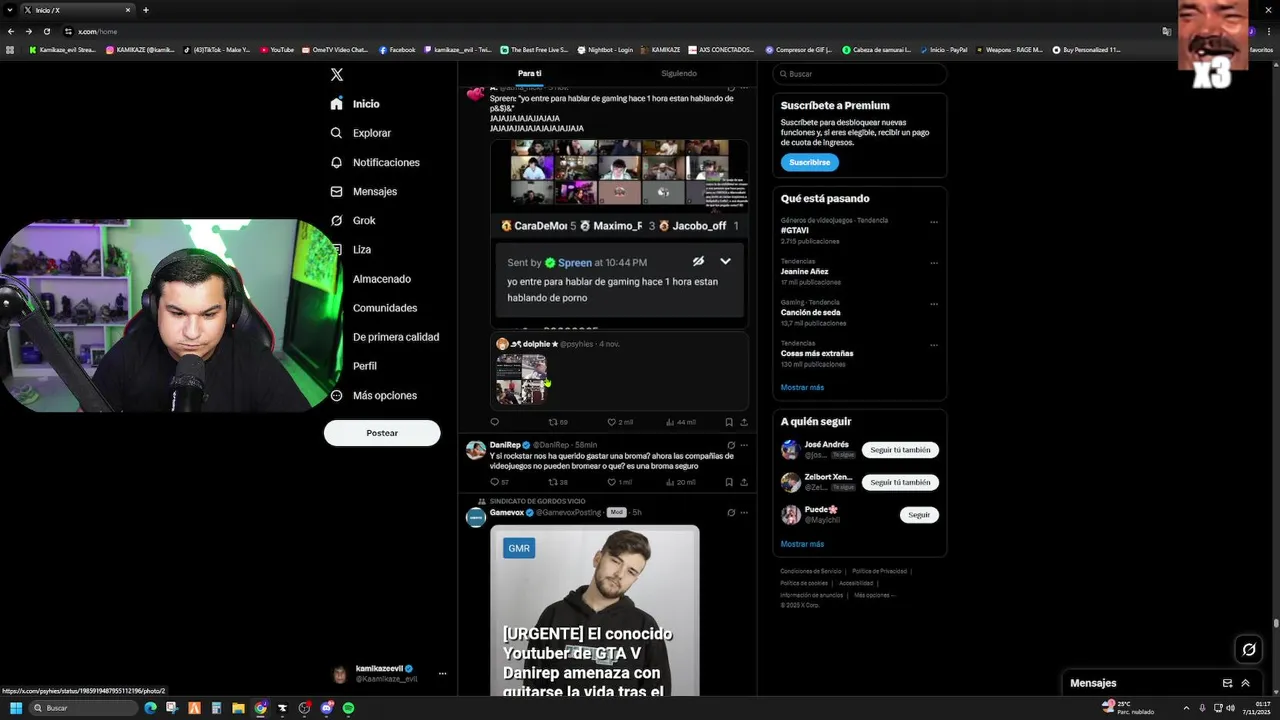Viewport: 1280px width, 720px height.
Task: Click Grok icon on Gamevox post
Action: point(731,512)
